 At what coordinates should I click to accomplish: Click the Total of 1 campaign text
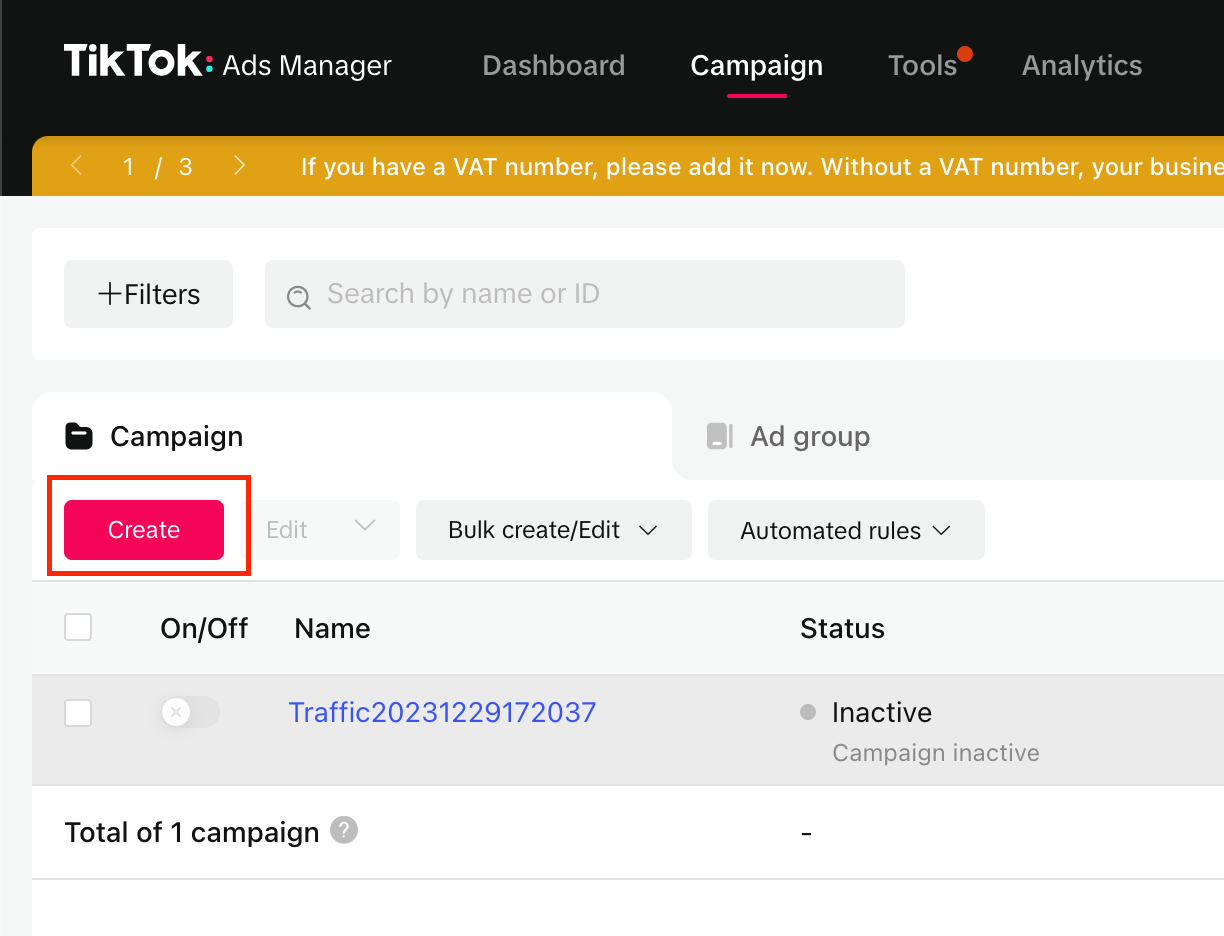(x=192, y=832)
